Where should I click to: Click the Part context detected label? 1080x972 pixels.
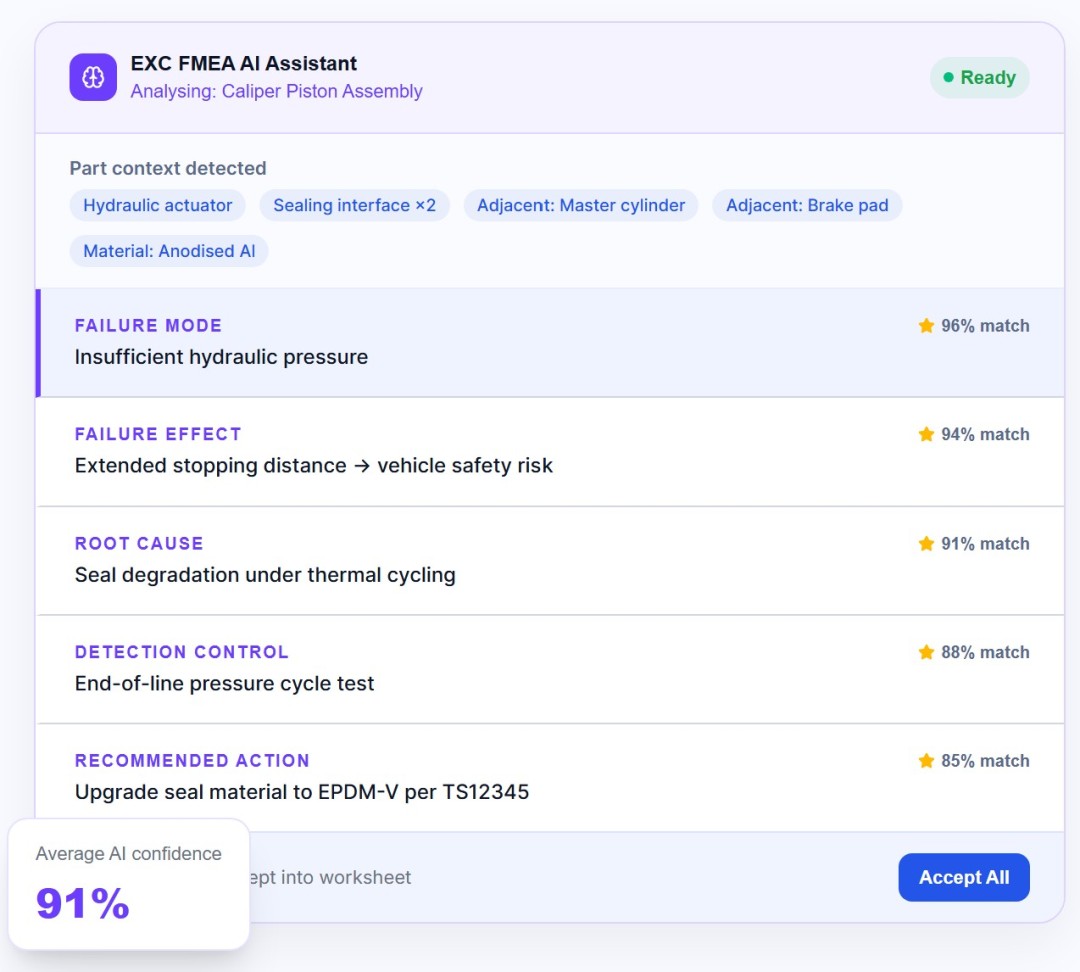pyautogui.click(x=168, y=168)
